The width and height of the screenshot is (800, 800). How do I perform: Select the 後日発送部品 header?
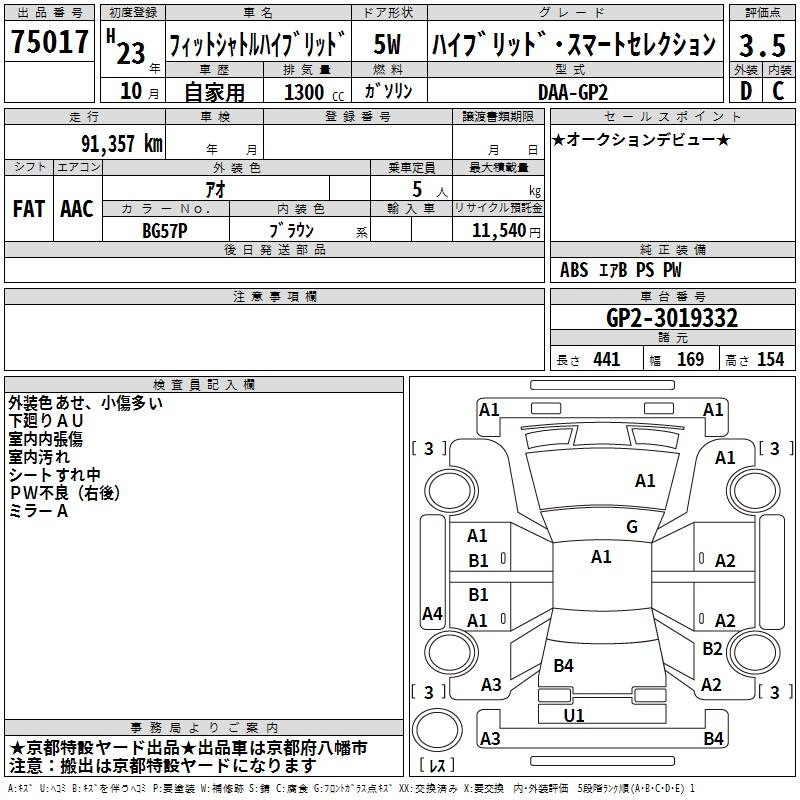click(274, 249)
